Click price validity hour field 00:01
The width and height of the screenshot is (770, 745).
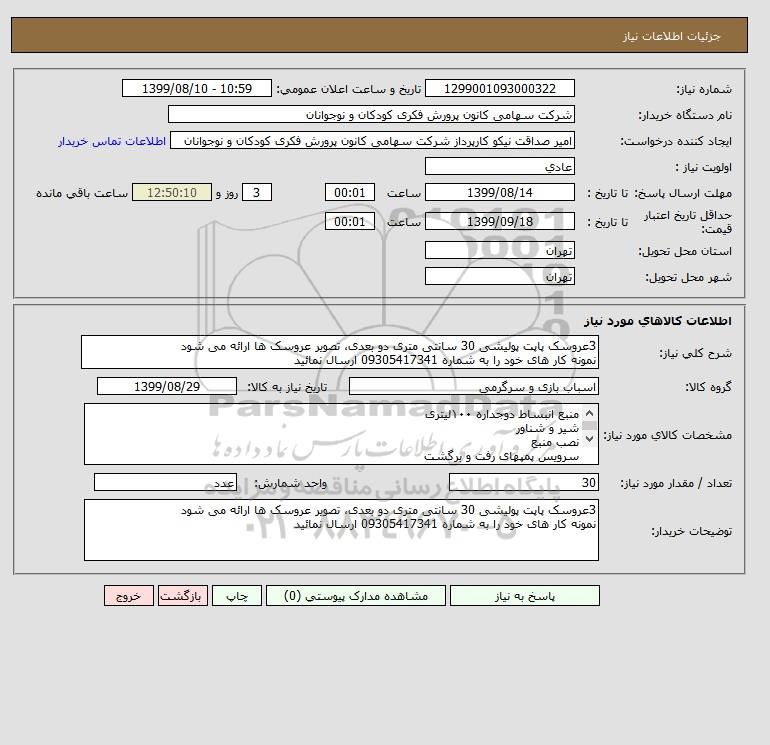[350, 221]
